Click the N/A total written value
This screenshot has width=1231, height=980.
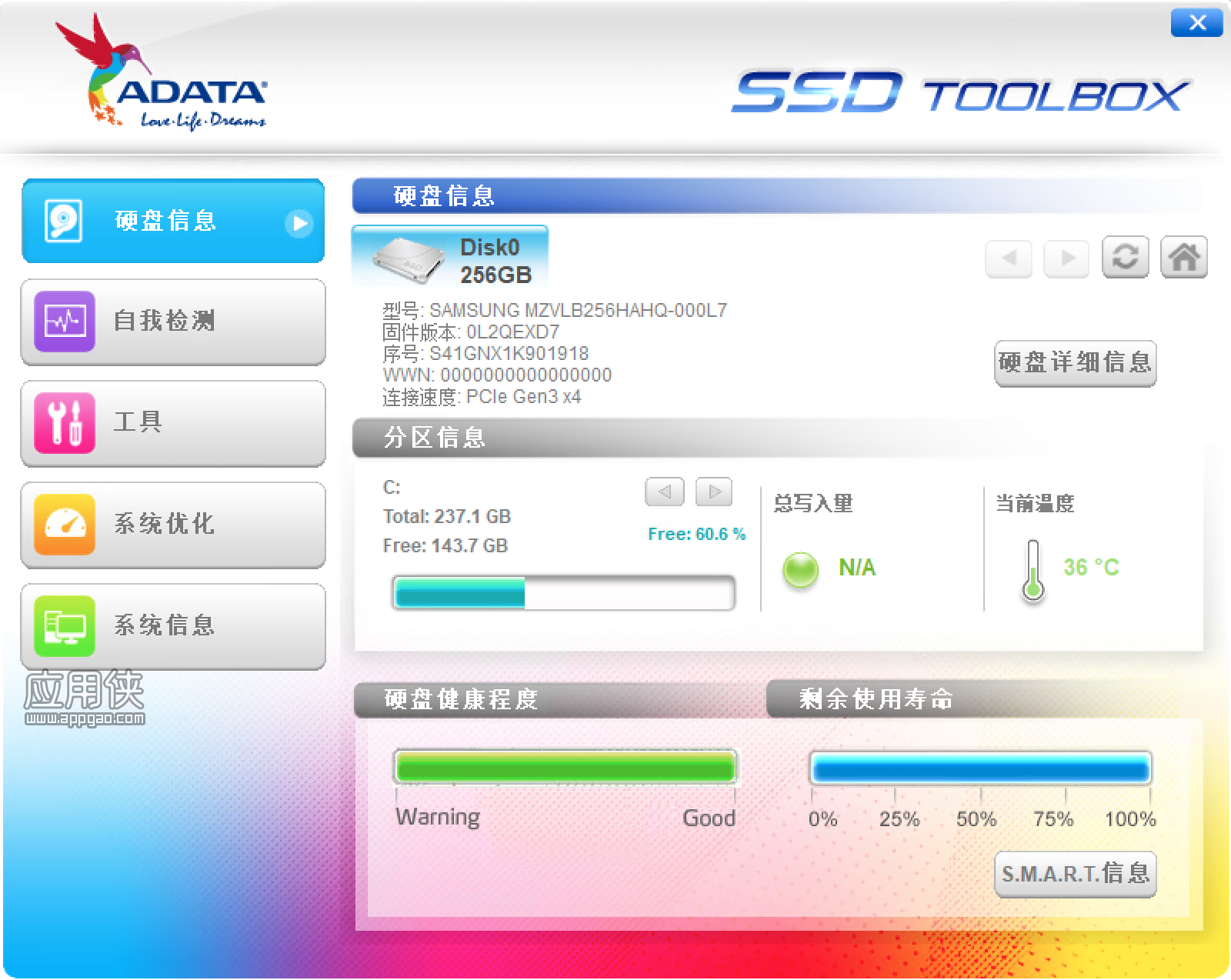(857, 568)
